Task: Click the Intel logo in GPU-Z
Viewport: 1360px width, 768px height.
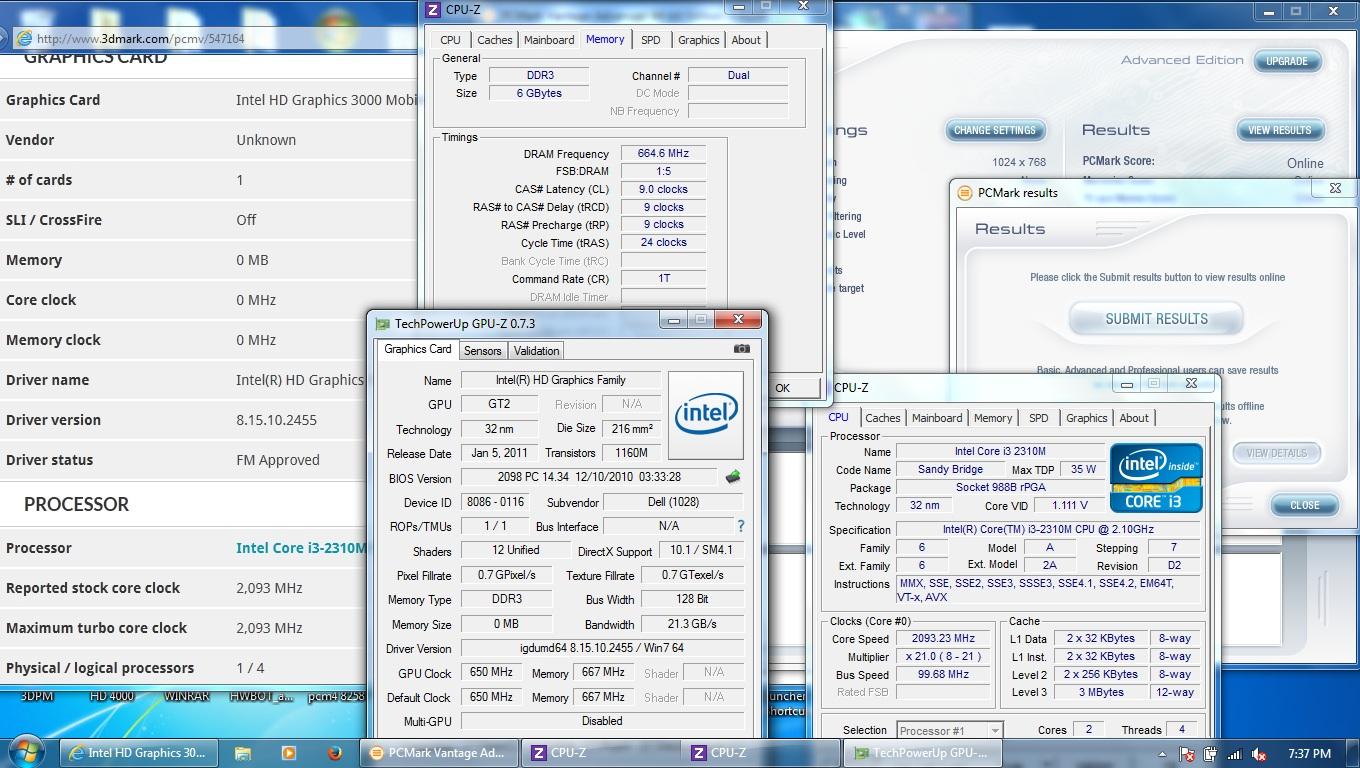Action: pyautogui.click(x=706, y=414)
